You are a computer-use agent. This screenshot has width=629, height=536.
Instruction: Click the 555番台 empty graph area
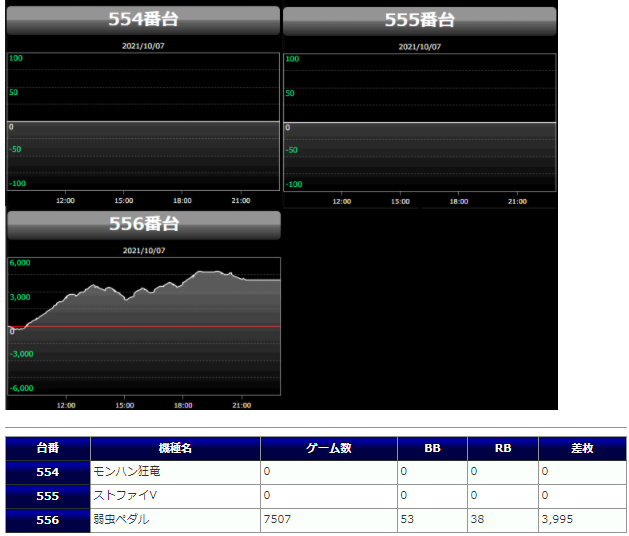420,122
